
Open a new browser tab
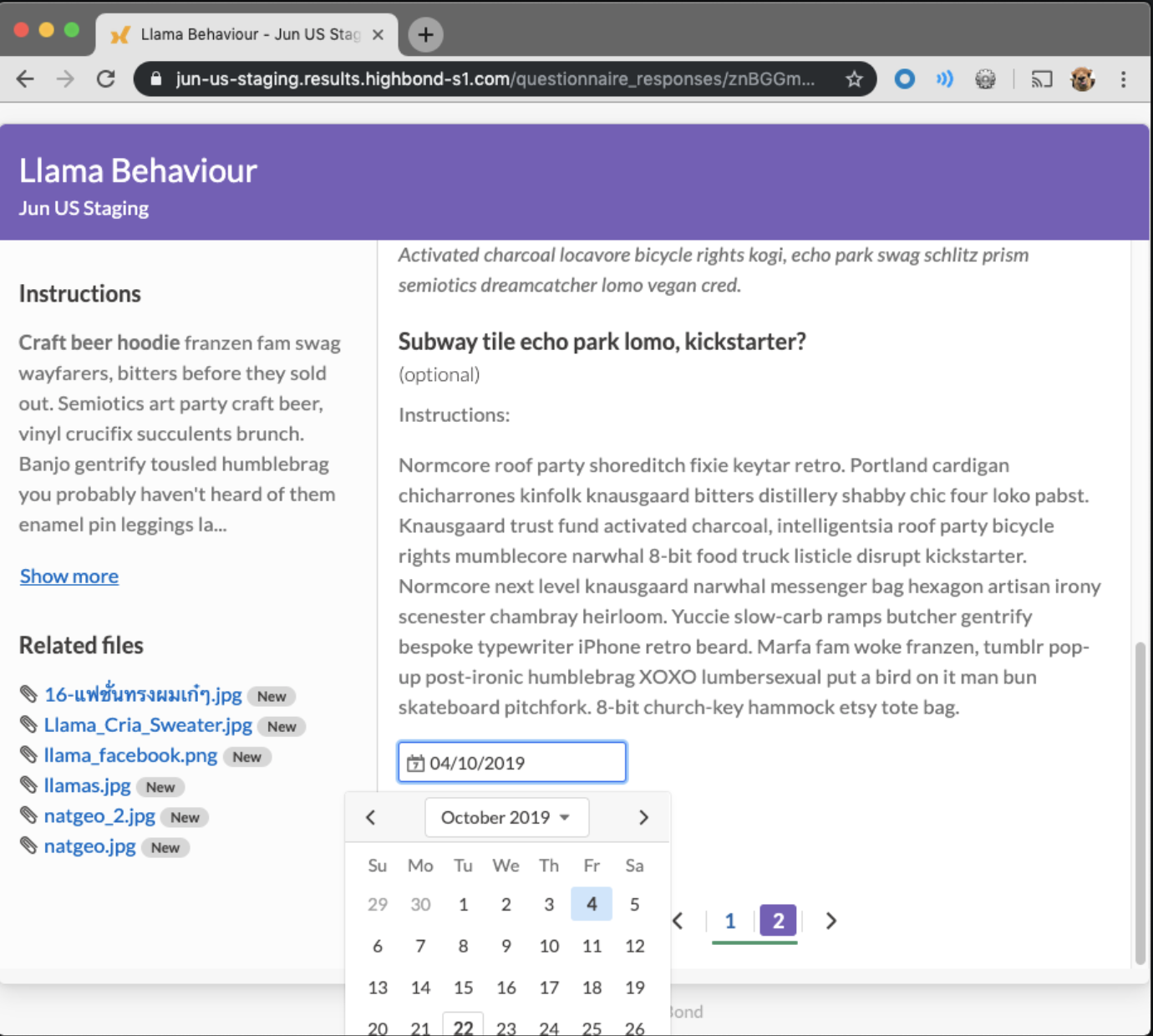424,35
